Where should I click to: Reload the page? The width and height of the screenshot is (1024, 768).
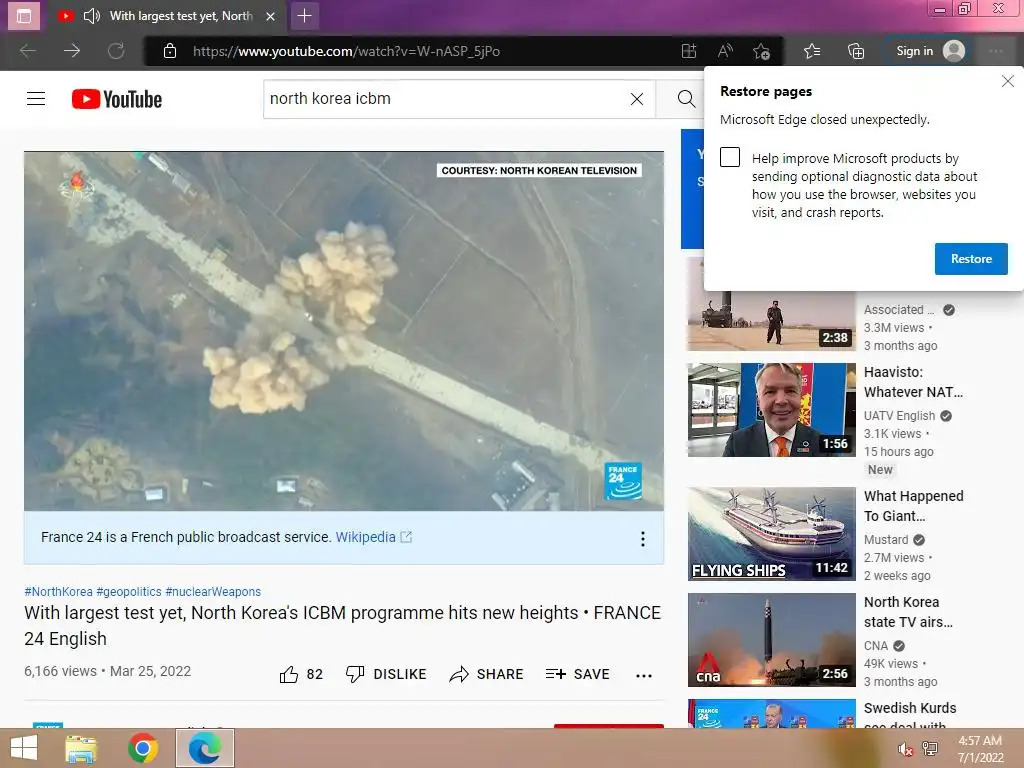pos(116,51)
